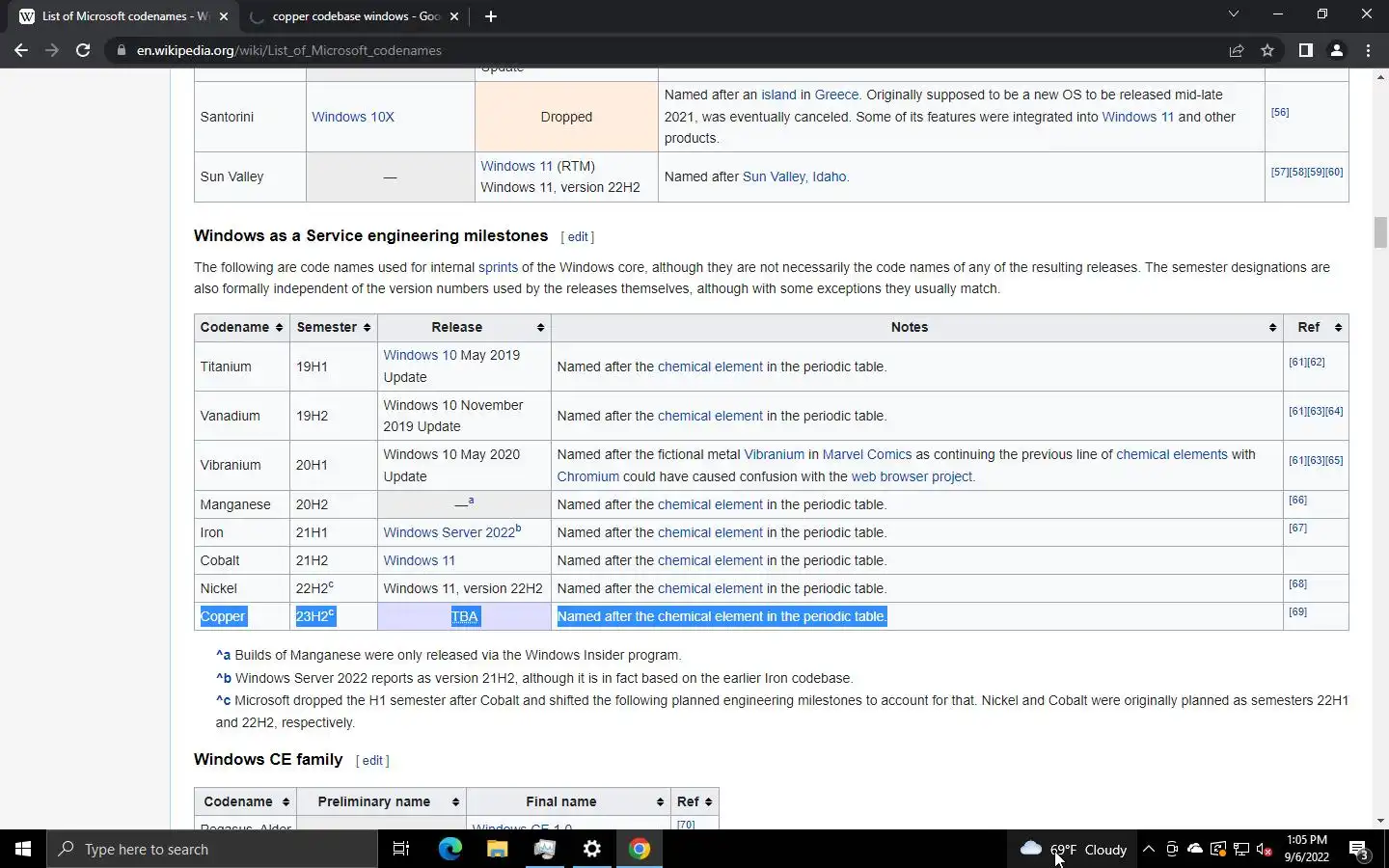This screenshot has width=1389, height=868.
Task: Open File Explorer from taskbar
Action: (x=497, y=849)
